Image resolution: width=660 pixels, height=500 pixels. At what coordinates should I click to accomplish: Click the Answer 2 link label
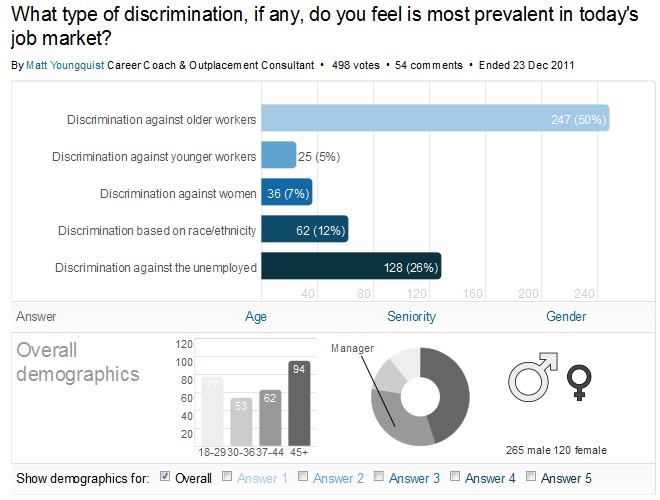click(x=338, y=478)
